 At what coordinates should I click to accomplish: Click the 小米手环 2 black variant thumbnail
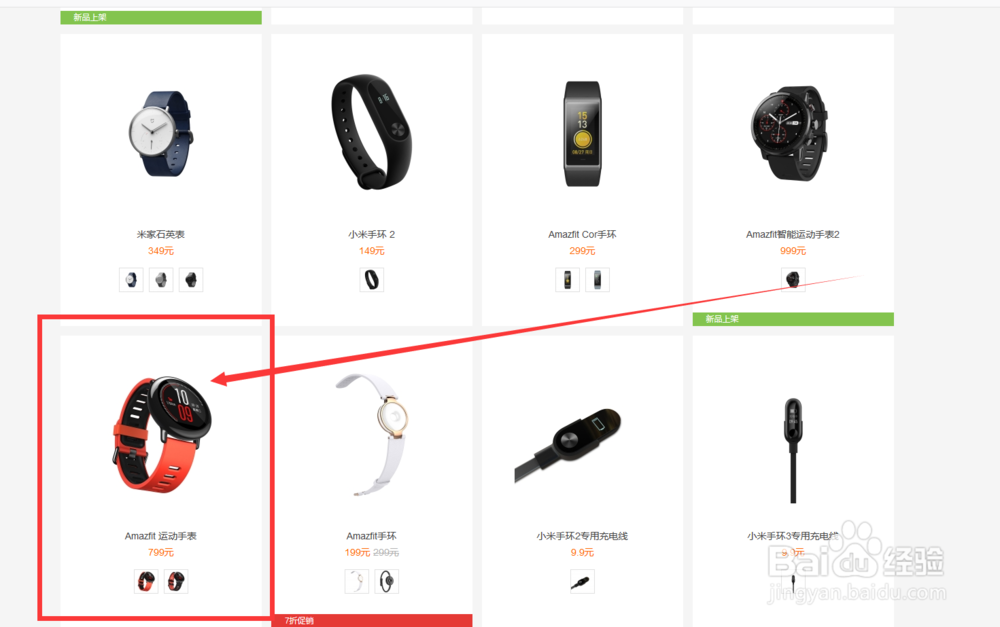pyautogui.click(x=371, y=279)
